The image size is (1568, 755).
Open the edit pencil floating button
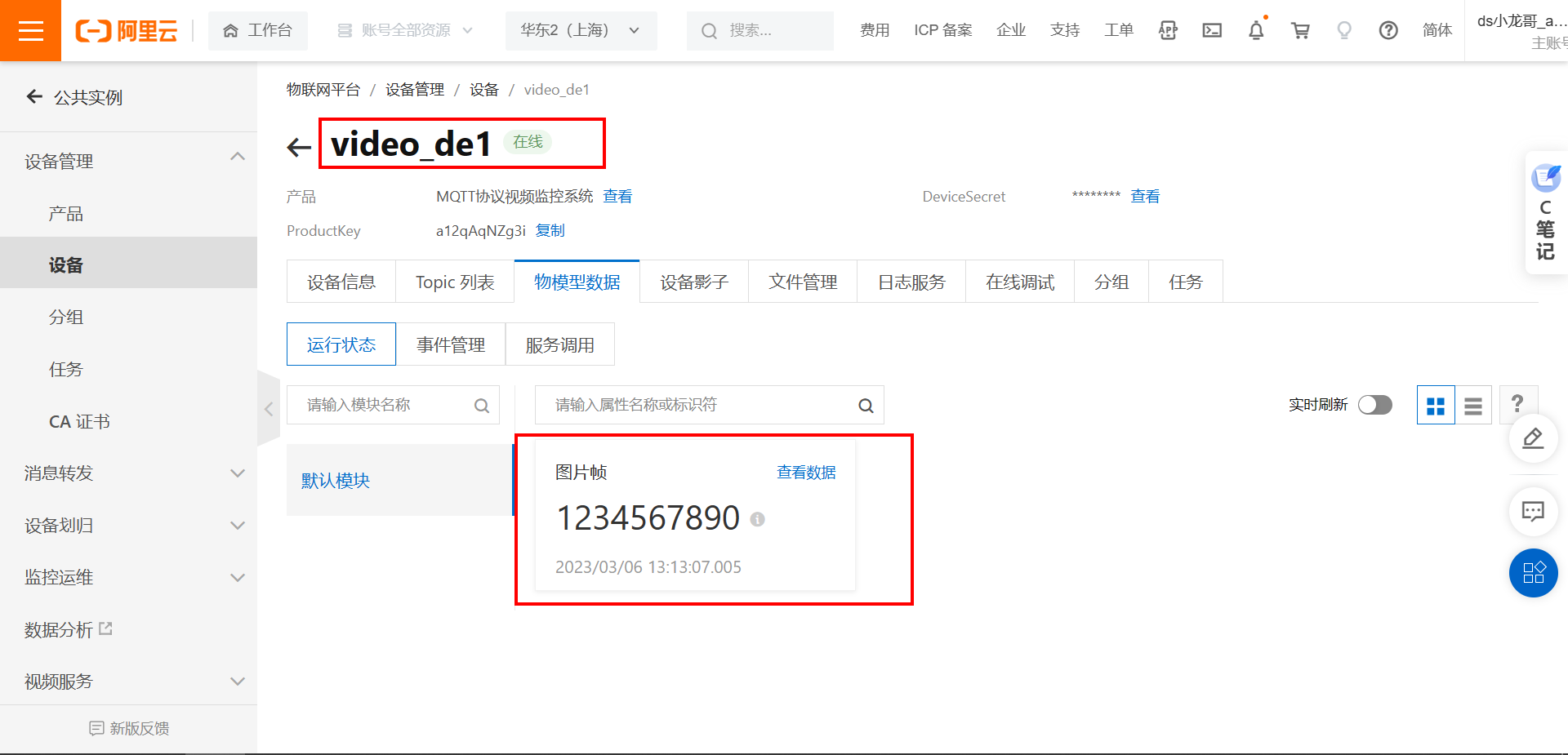[x=1533, y=438]
